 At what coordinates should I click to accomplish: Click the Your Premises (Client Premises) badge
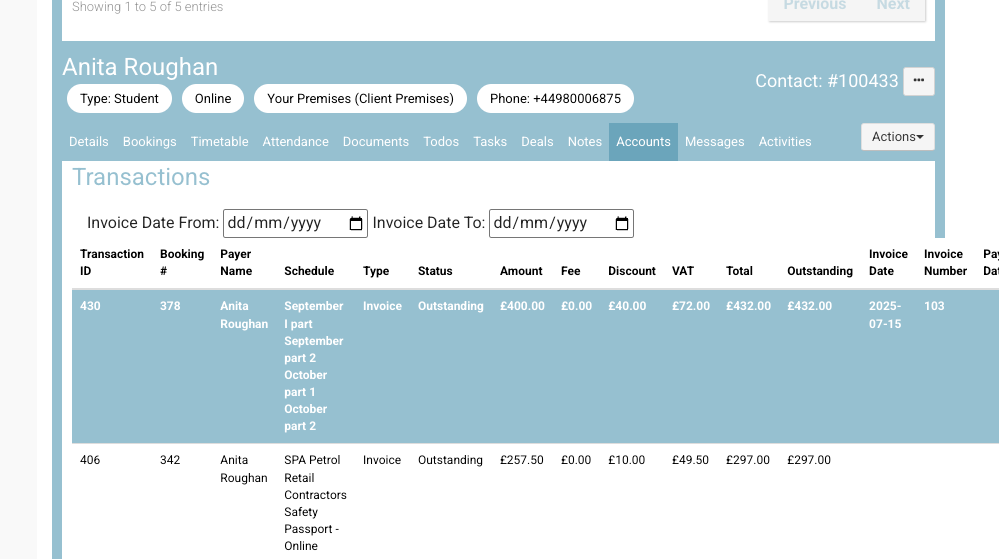[360, 99]
